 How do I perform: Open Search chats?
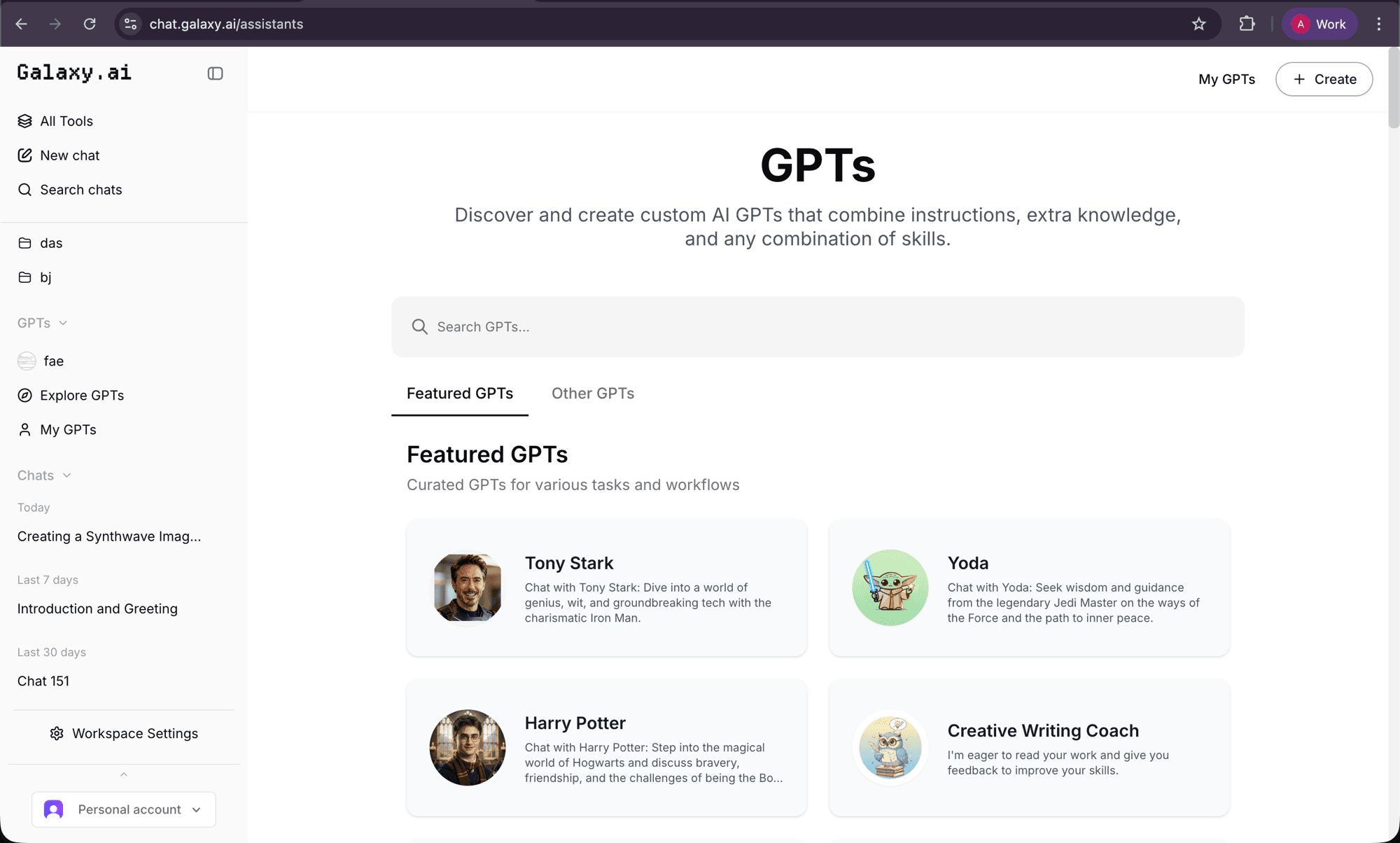pos(80,189)
